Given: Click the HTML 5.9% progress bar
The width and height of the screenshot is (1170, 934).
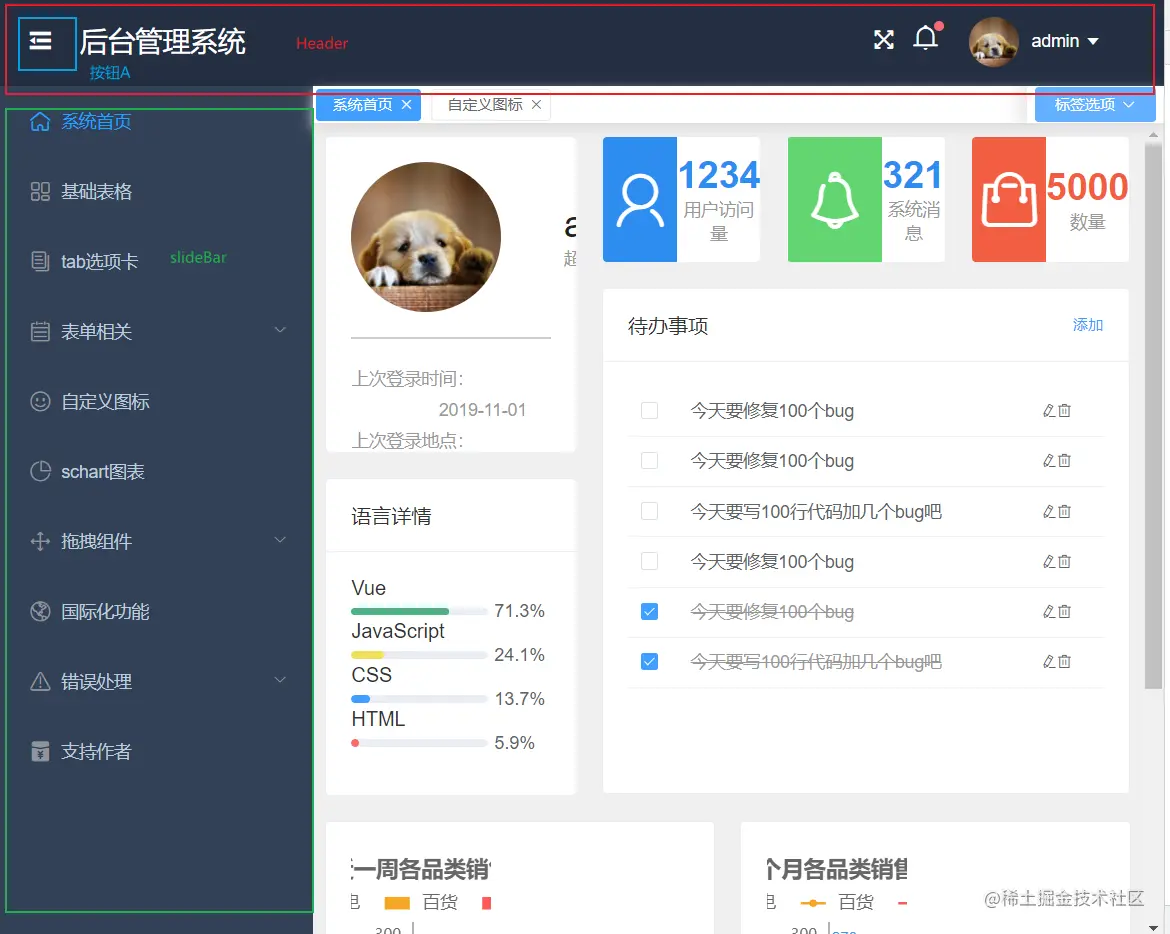Looking at the screenshot, I should (x=419, y=743).
